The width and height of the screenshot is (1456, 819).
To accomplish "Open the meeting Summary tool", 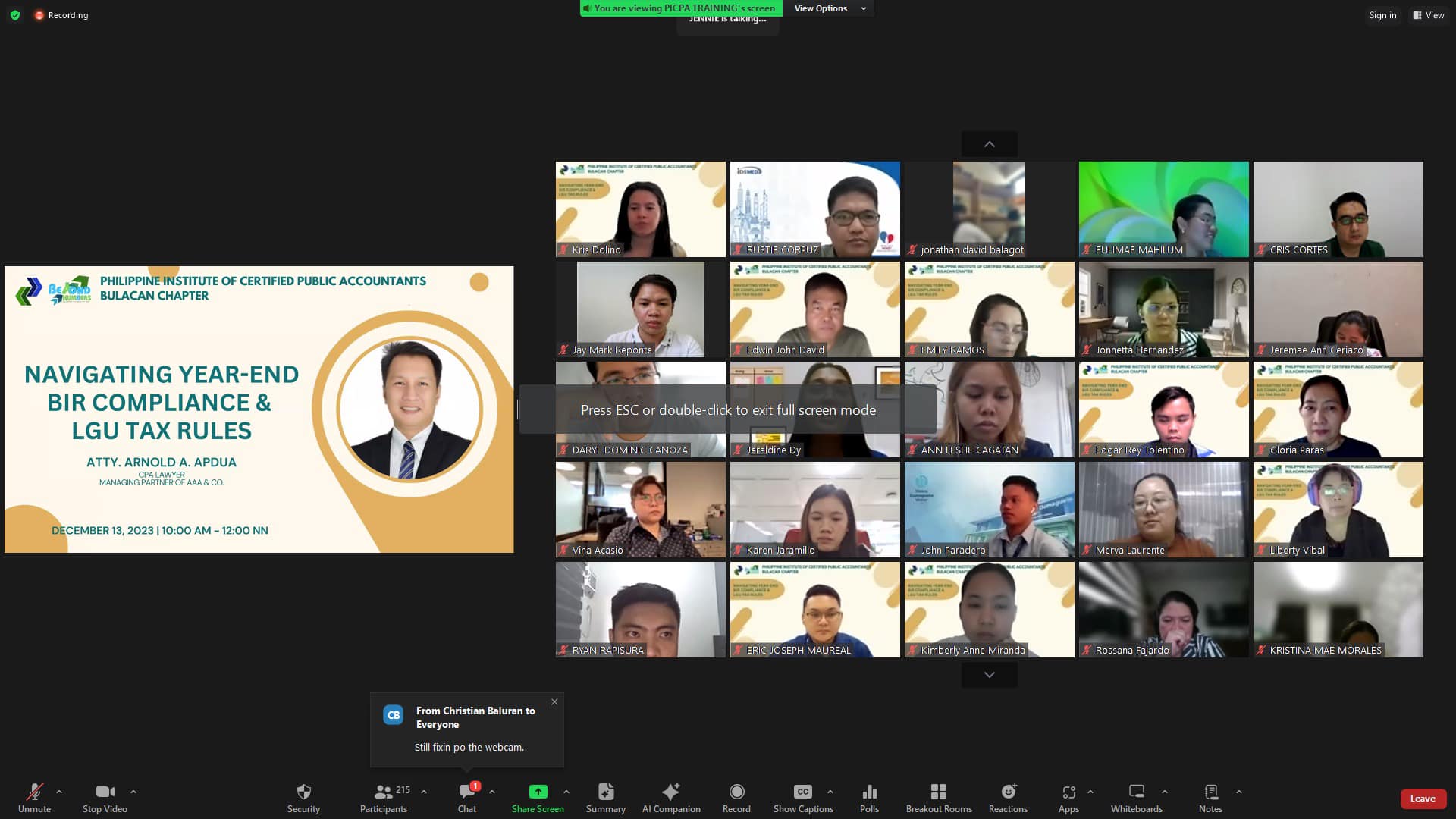I will click(606, 799).
